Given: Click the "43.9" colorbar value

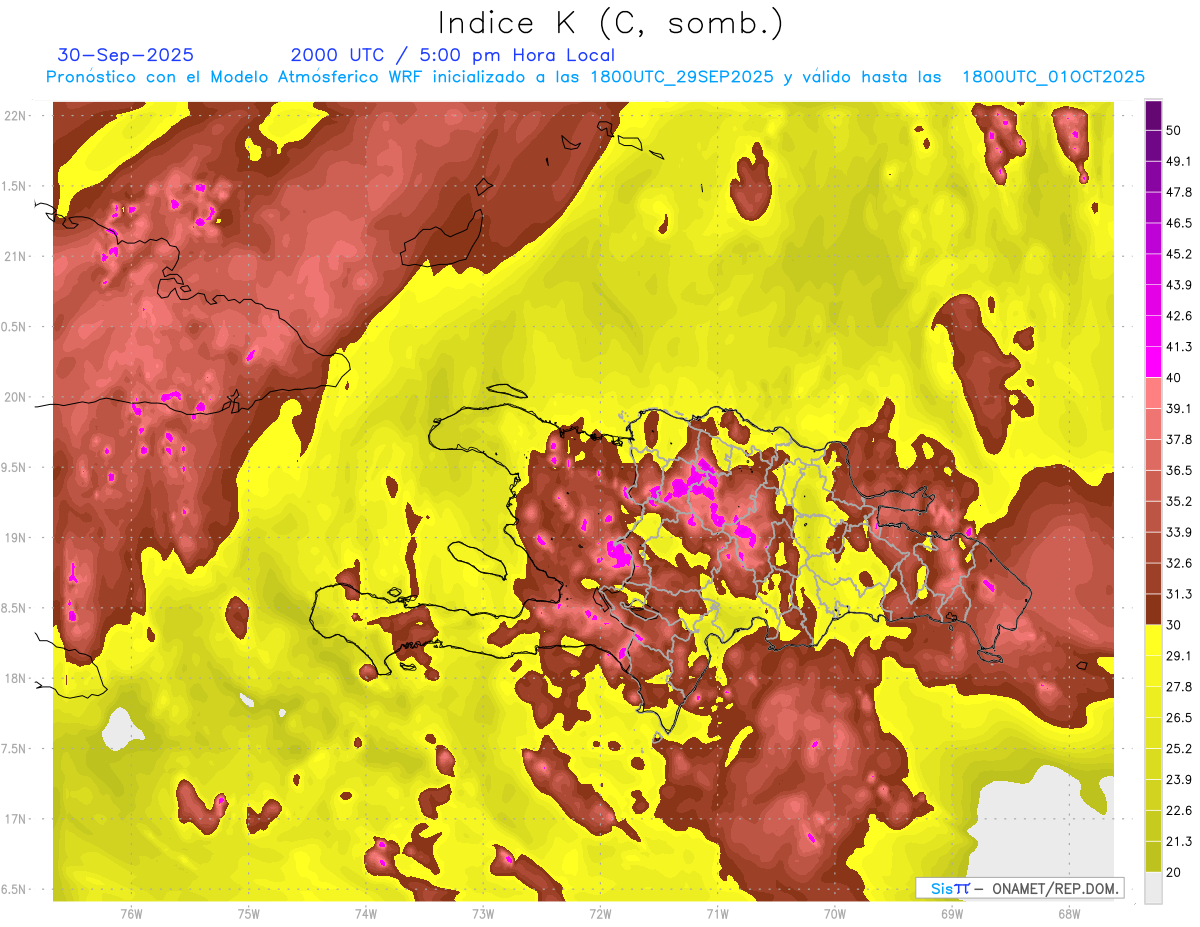Looking at the screenshot, I should [1180, 285].
